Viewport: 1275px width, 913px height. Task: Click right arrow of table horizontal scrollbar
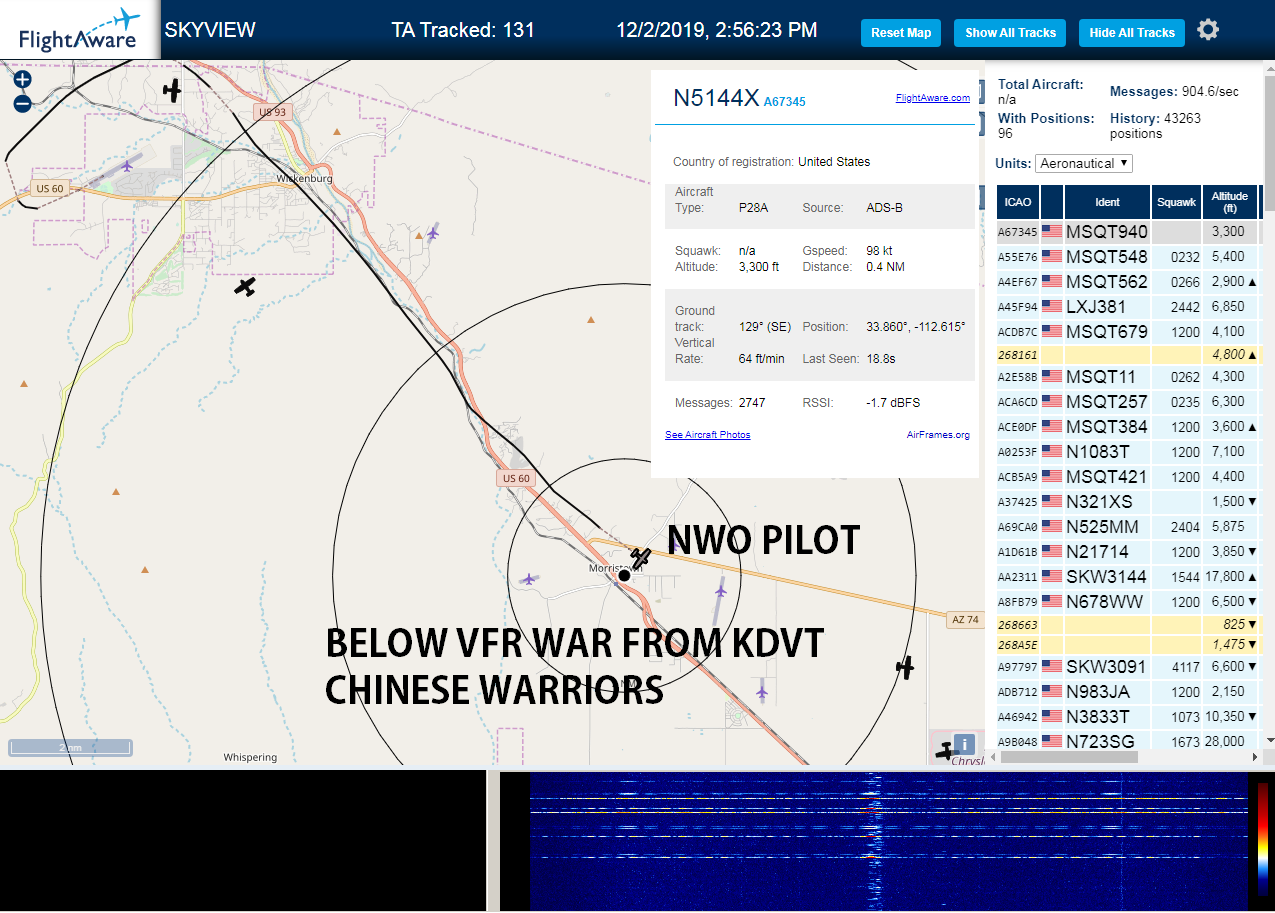1255,757
